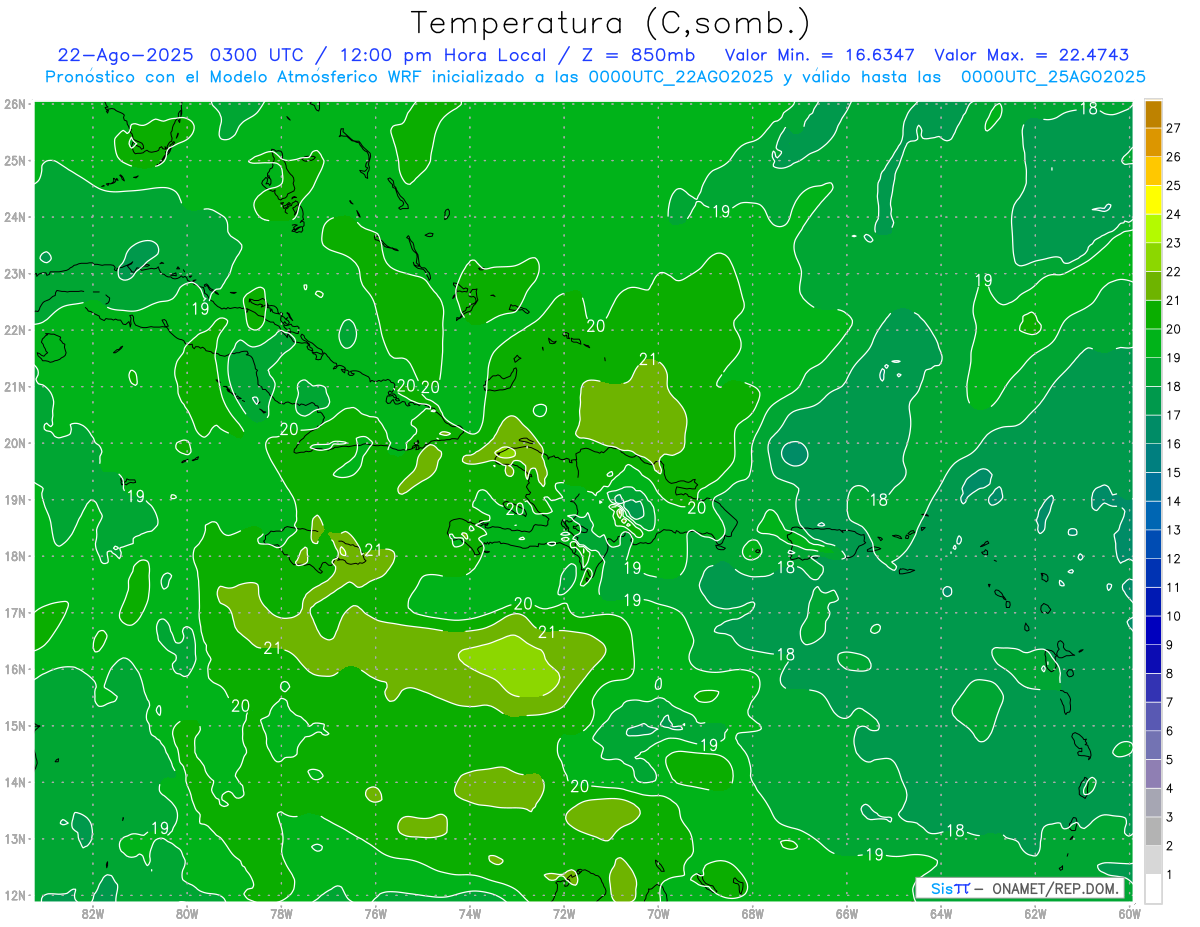Screen dimensions: 1200x927
Task: Click the 70W longitude axis label
Action: [x=658, y=913]
